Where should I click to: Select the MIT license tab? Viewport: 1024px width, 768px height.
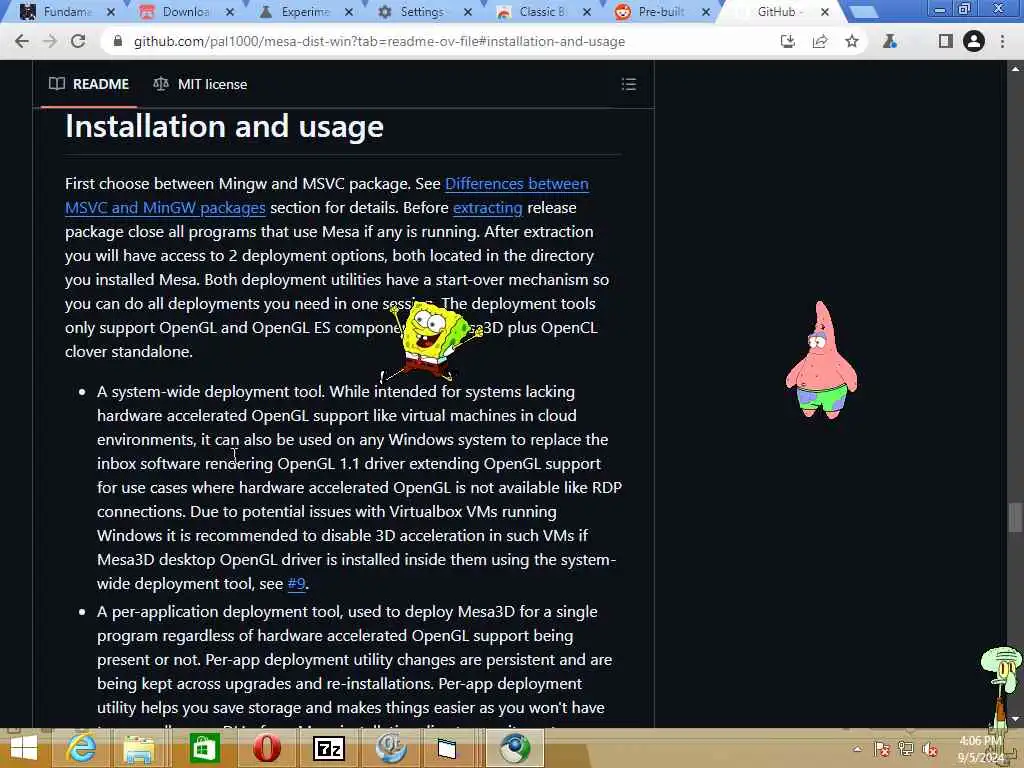(200, 84)
